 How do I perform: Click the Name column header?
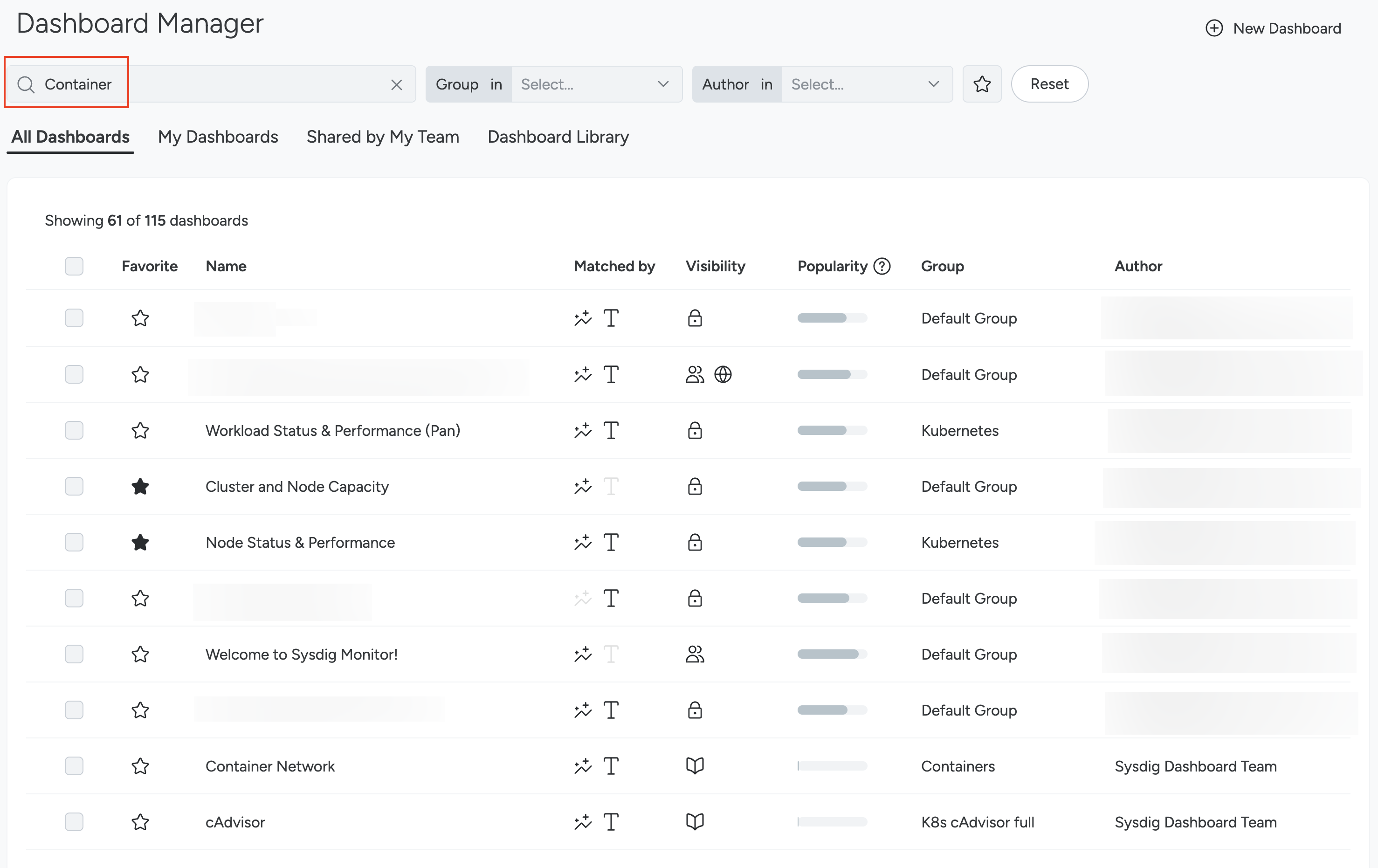226,266
